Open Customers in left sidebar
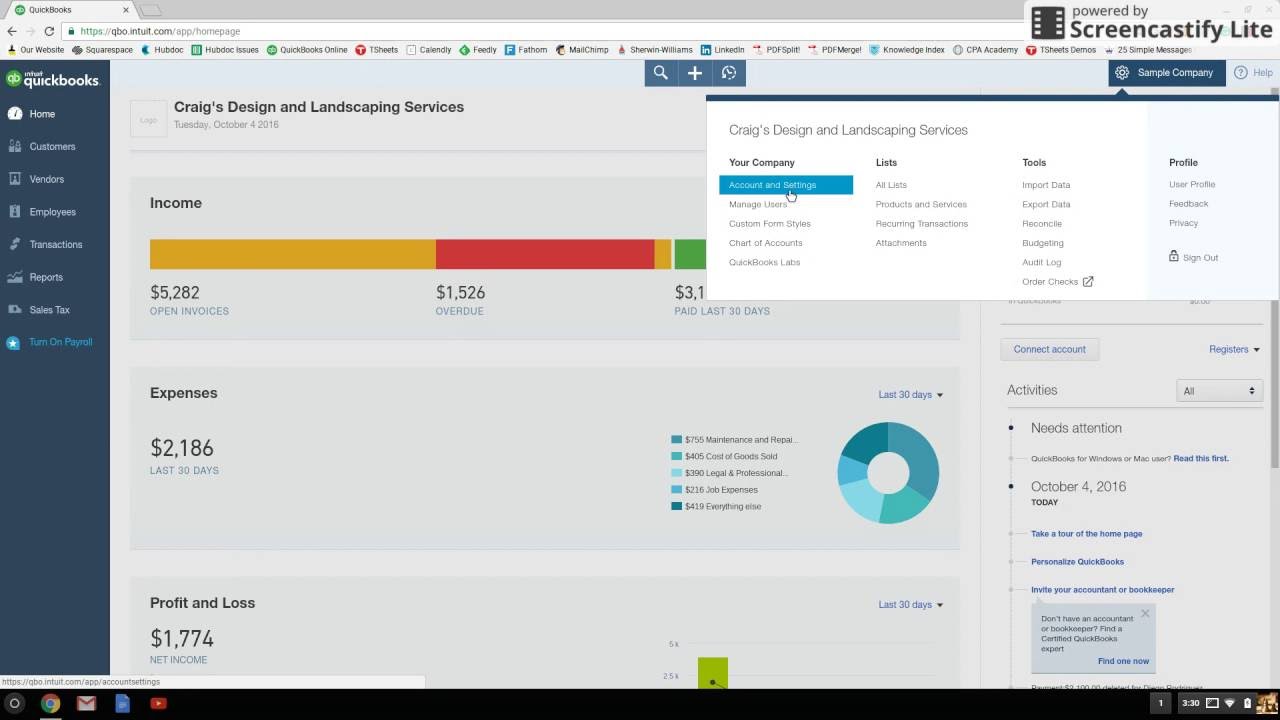The width and height of the screenshot is (1280, 720). (x=52, y=146)
